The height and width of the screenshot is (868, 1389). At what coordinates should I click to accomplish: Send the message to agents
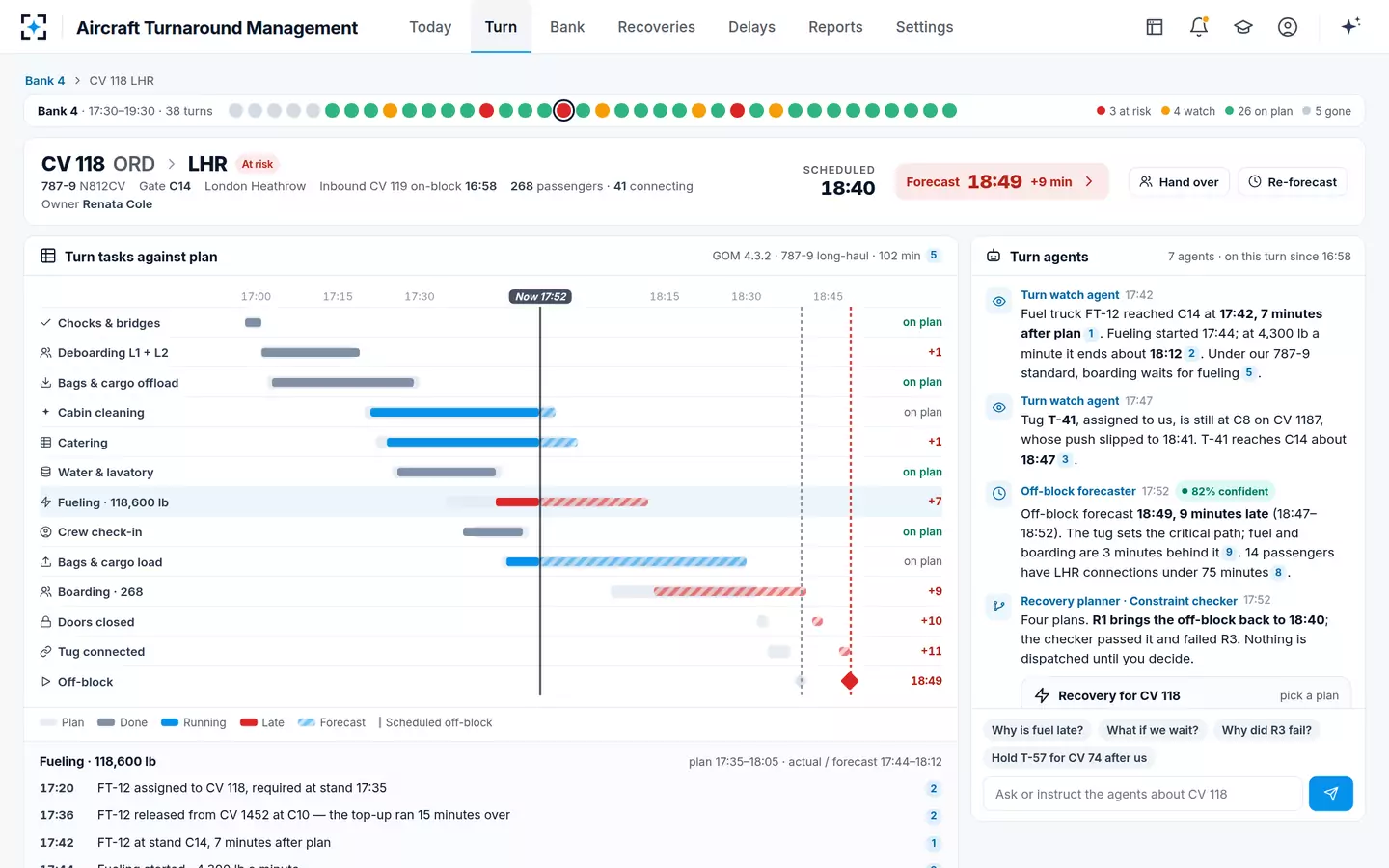pos(1331,794)
